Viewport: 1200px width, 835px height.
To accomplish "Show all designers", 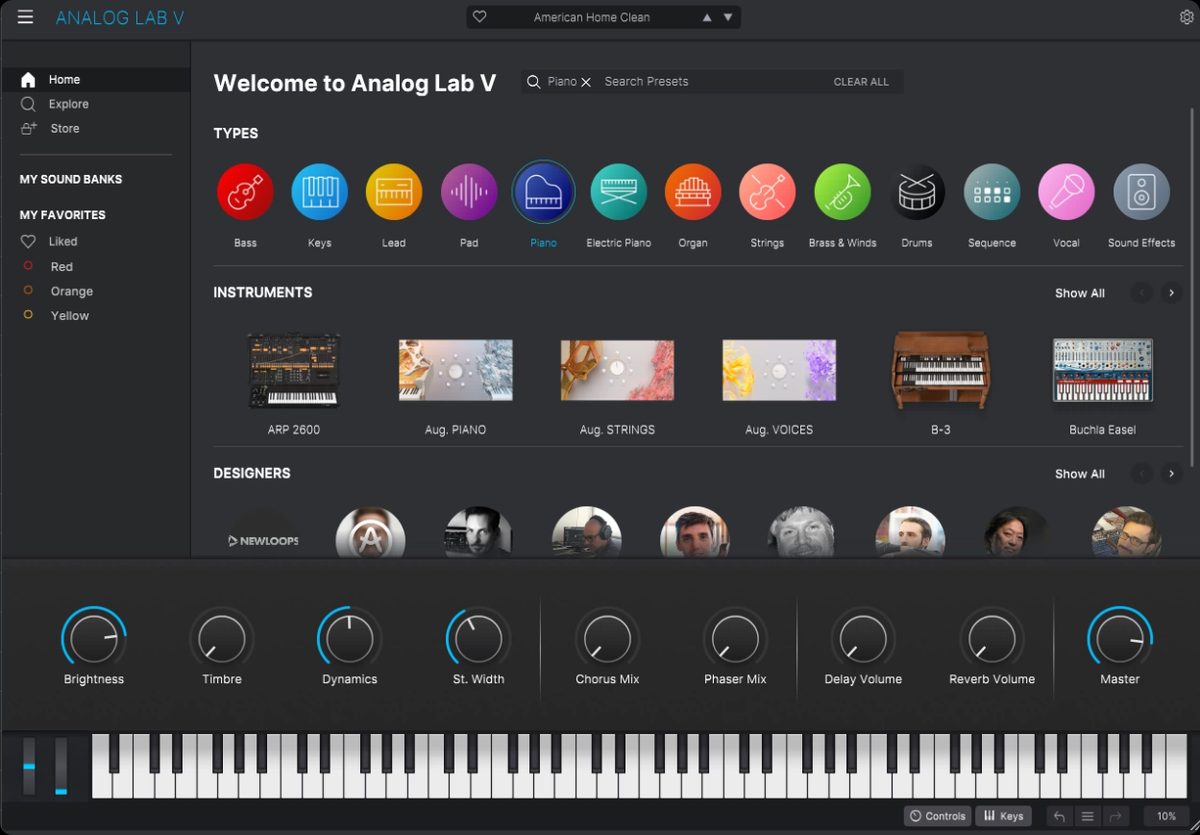I will click(x=1080, y=474).
